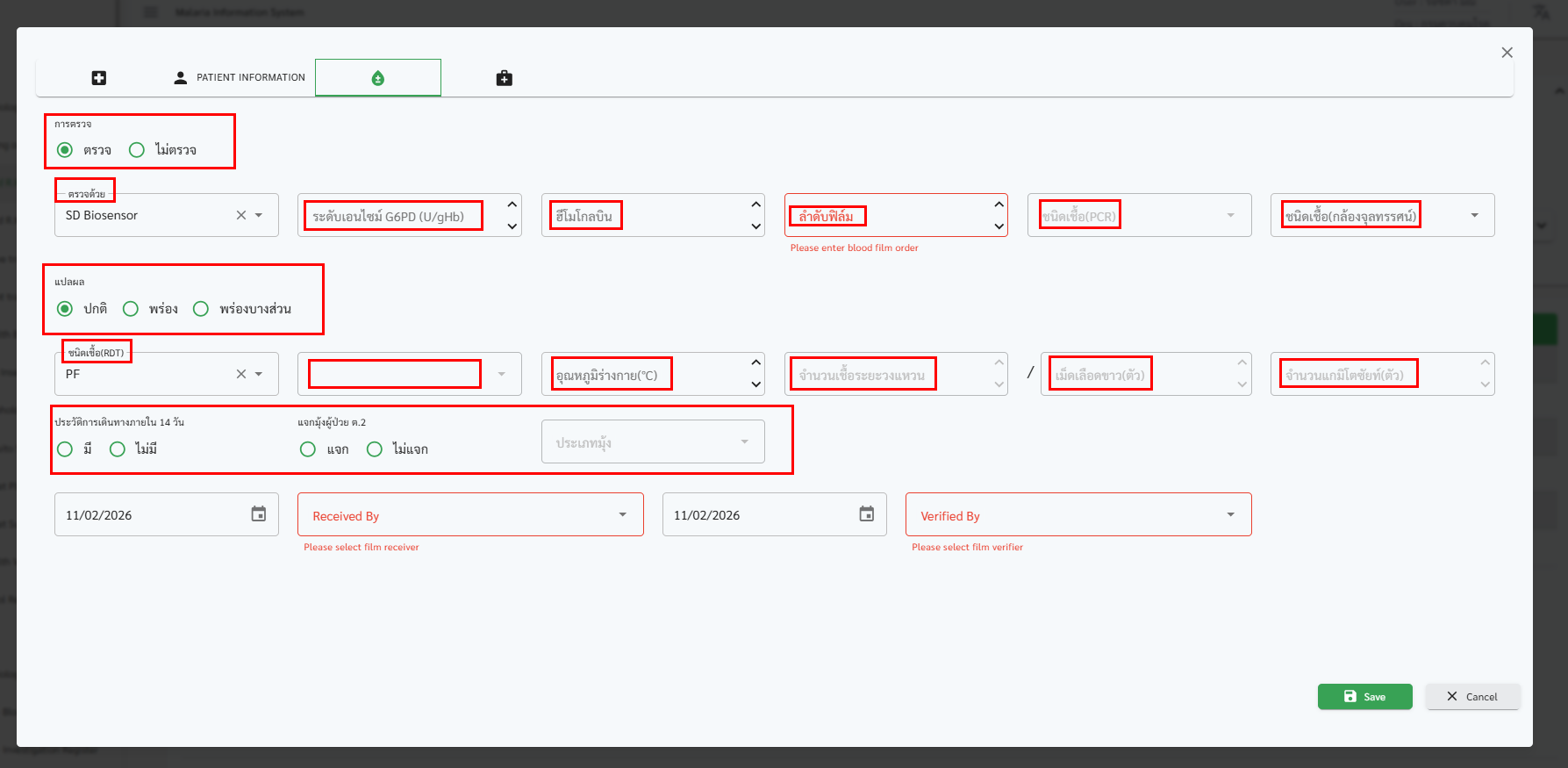Increase G6PD enzyme level value
Viewport: 1568px width, 768px height.
(x=512, y=205)
